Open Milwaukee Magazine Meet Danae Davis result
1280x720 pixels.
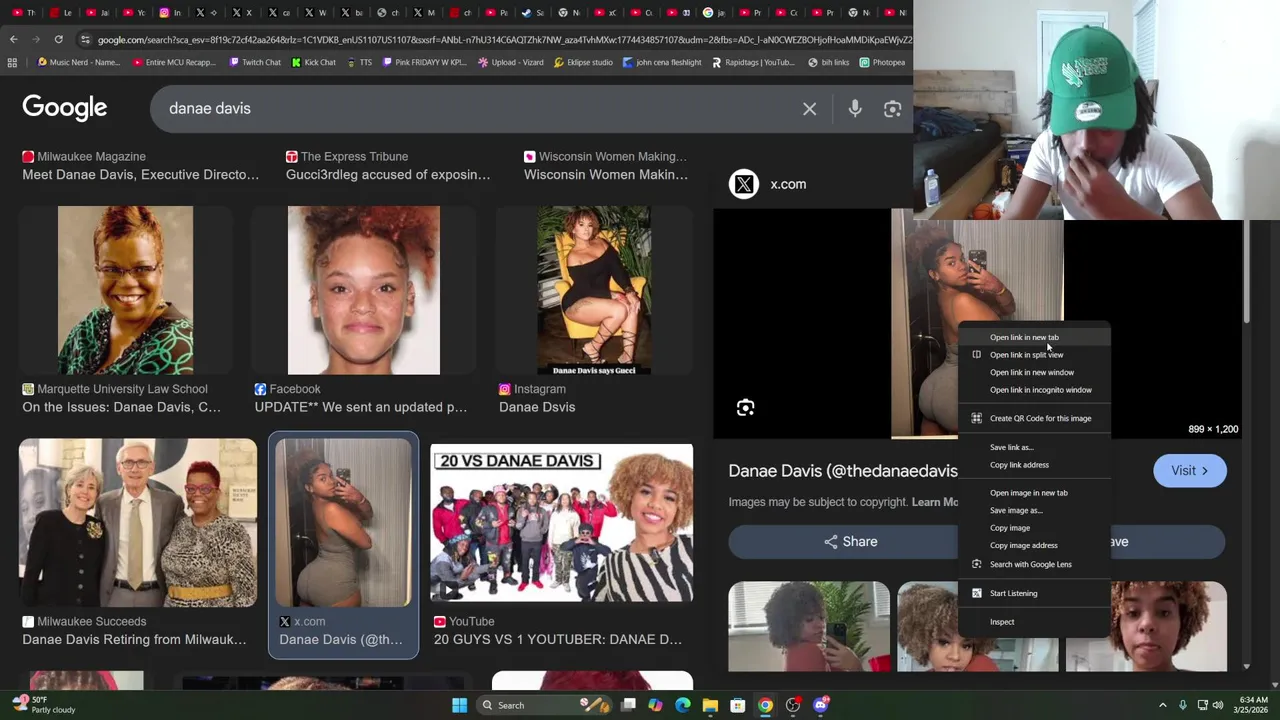tap(140, 166)
